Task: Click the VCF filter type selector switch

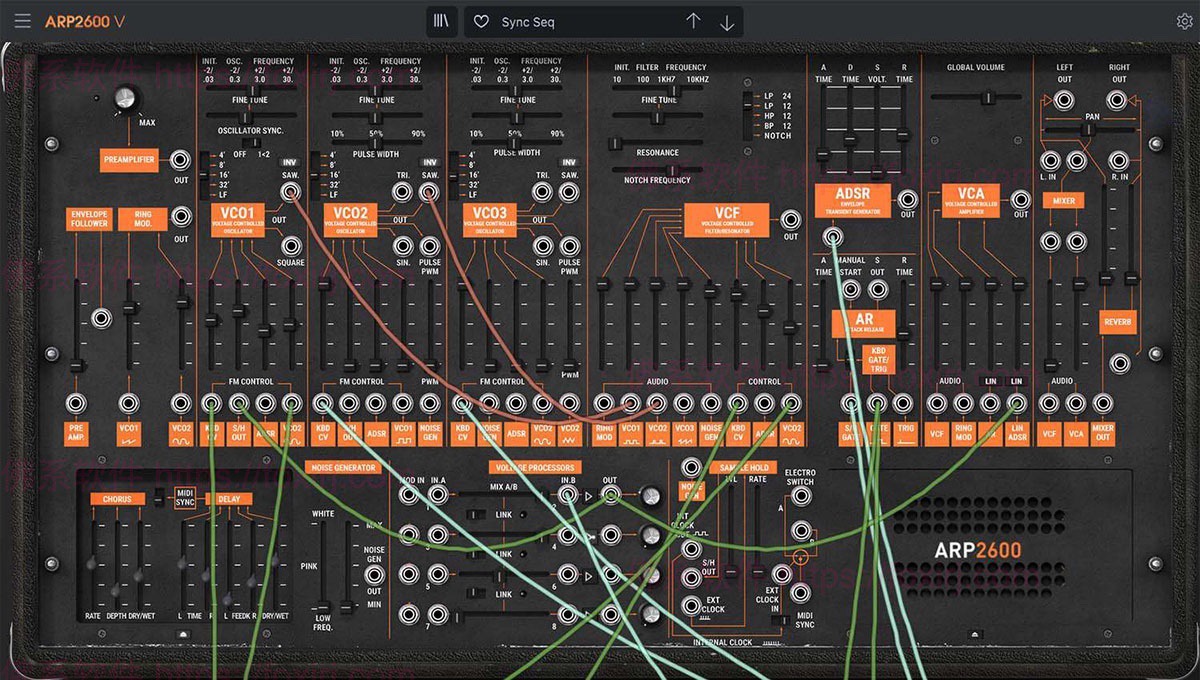Action: click(x=748, y=105)
